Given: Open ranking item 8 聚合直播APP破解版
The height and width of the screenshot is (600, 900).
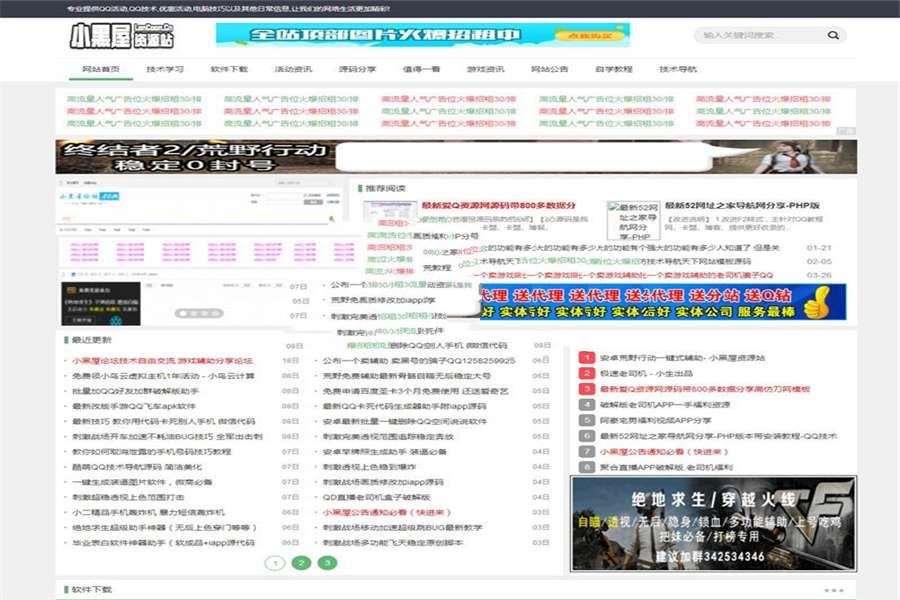Looking at the screenshot, I should (666, 467).
